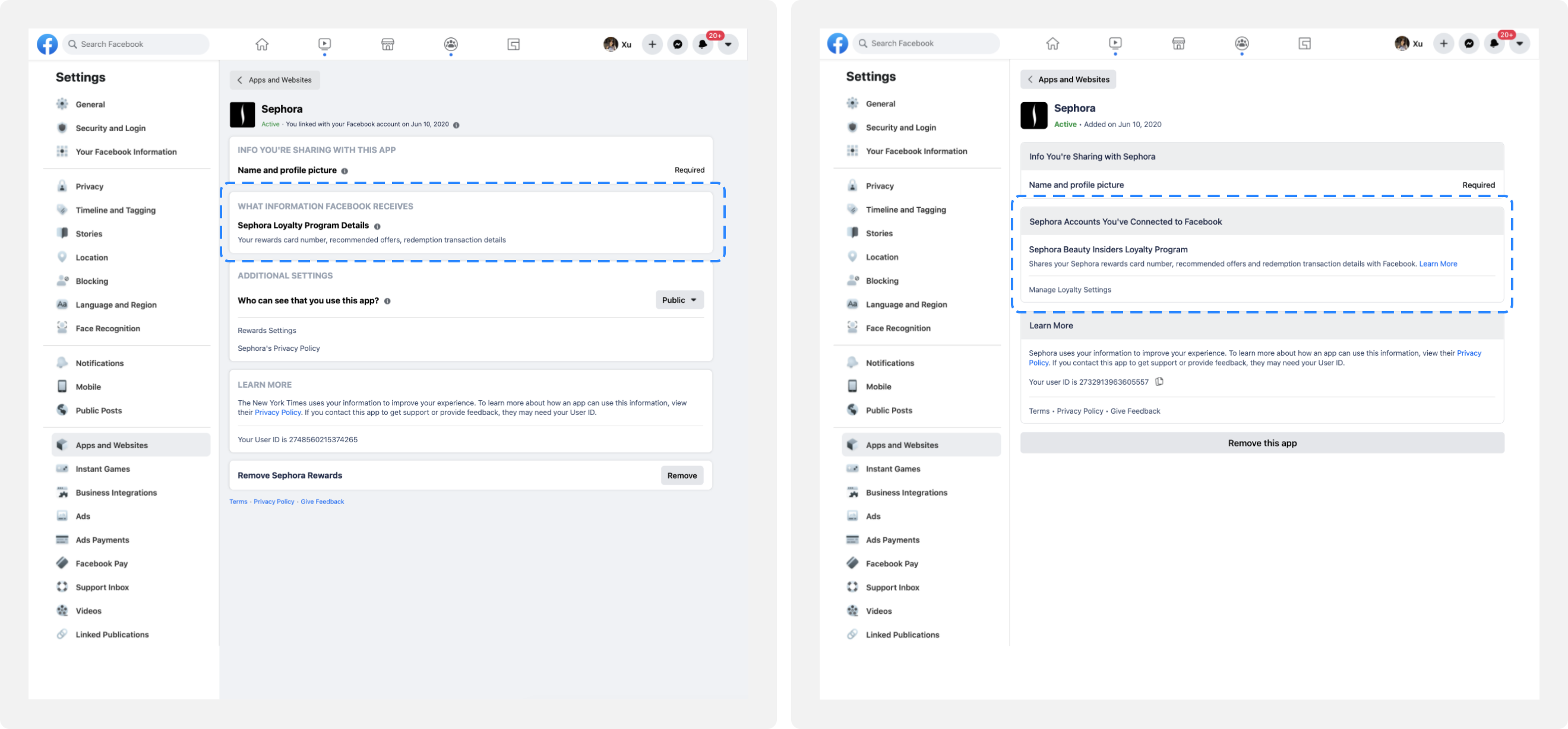Click info icon next to 'Who can see that you use this app?'

pos(388,301)
